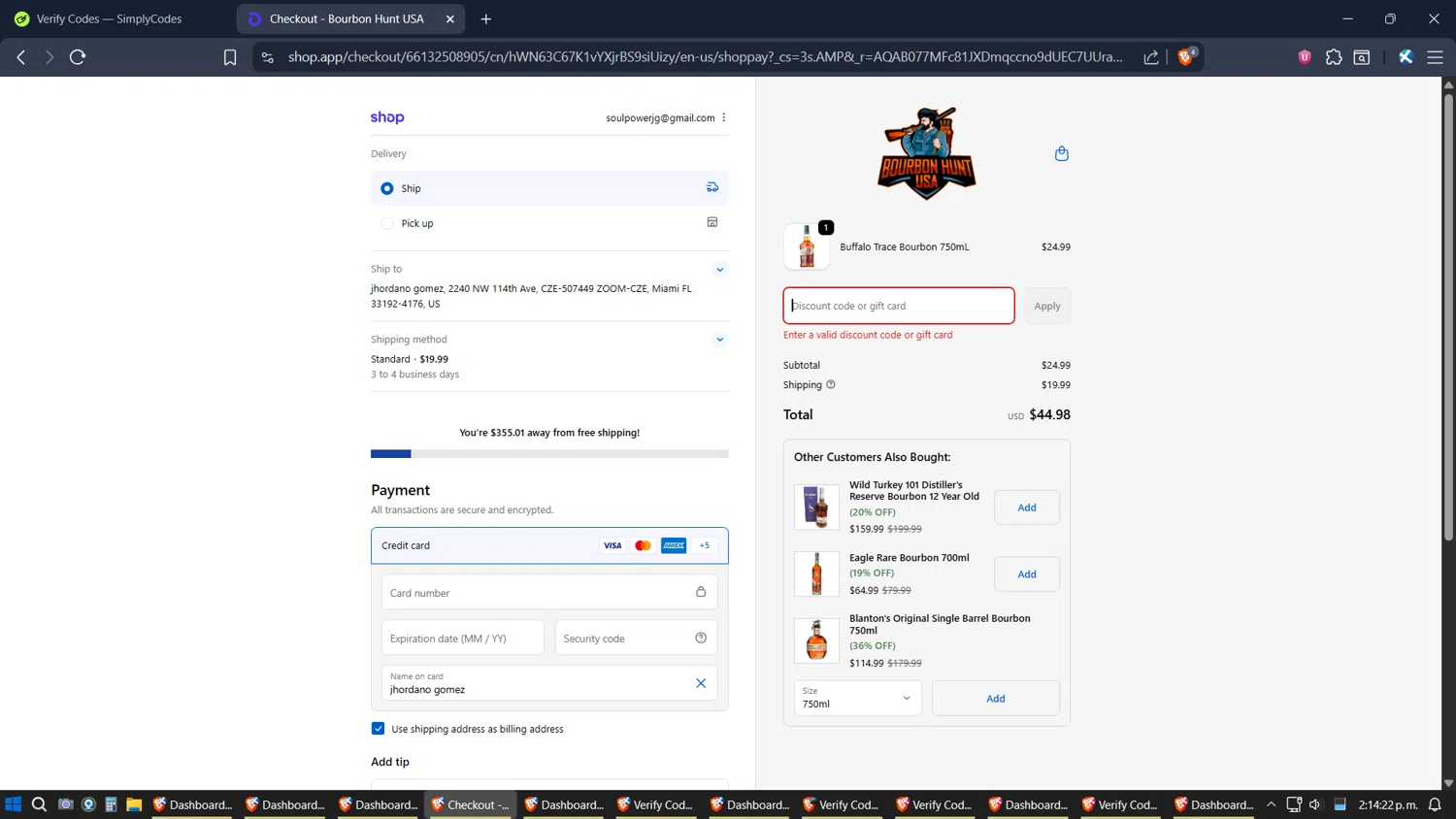The height and width of the screenshot is (819, 1456).
Task: Click the Shop logo
Action: click(x=387, y=117)
